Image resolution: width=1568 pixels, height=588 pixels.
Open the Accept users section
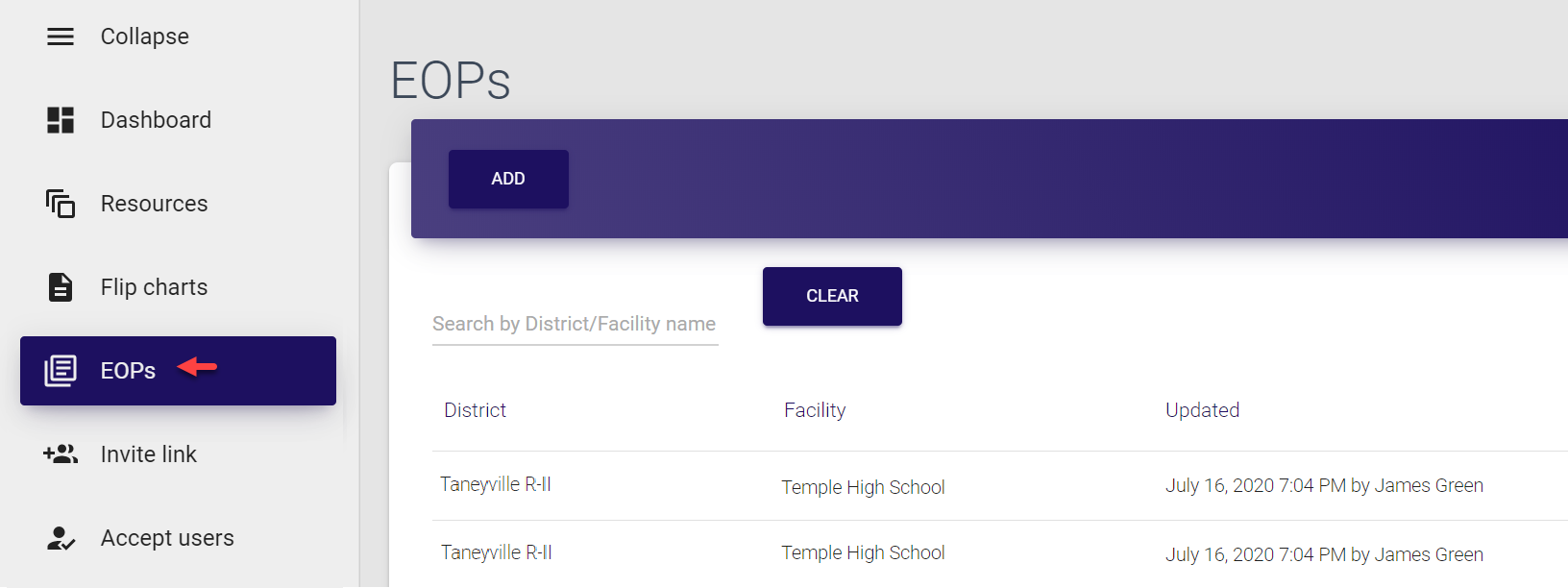coord(167,538)
